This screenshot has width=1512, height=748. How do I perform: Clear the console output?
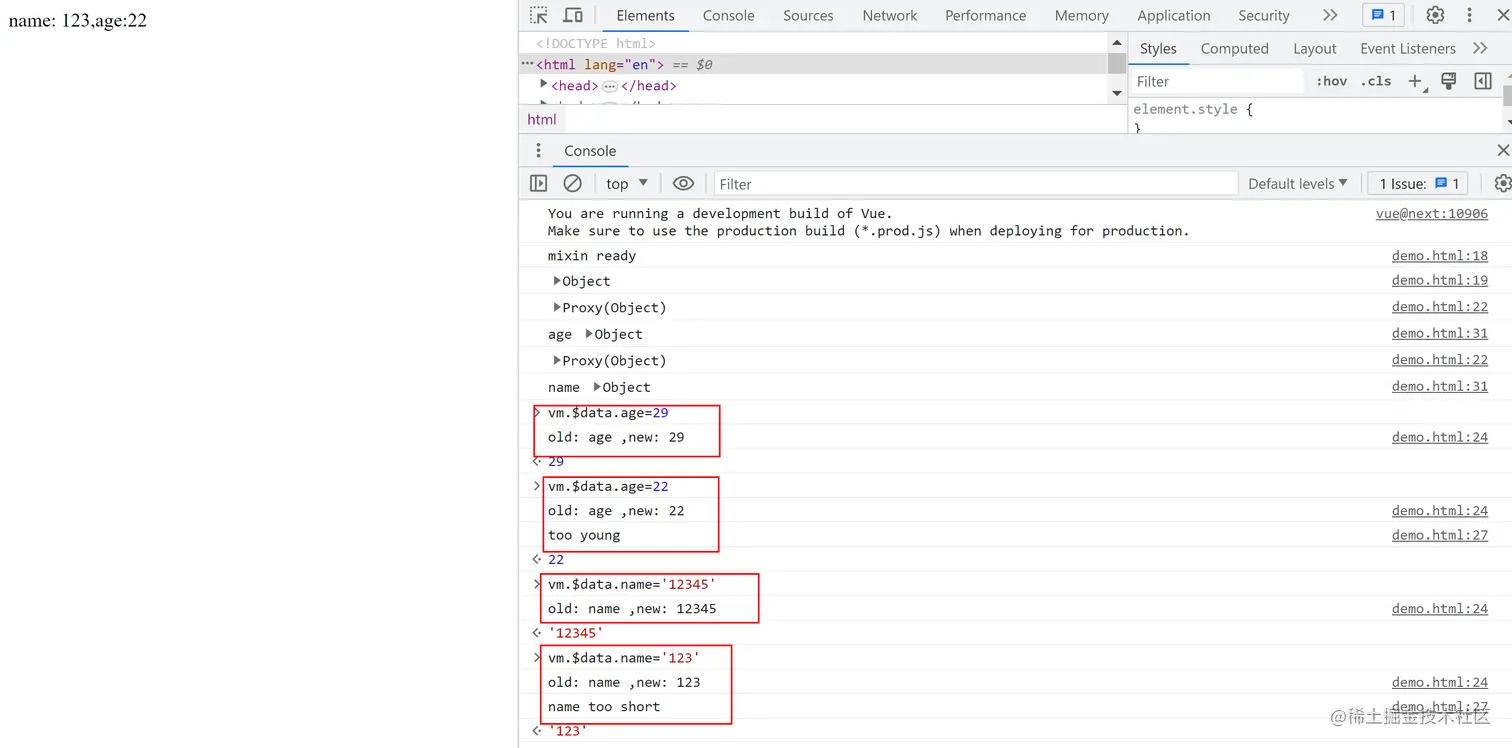(x=573, y=183)
